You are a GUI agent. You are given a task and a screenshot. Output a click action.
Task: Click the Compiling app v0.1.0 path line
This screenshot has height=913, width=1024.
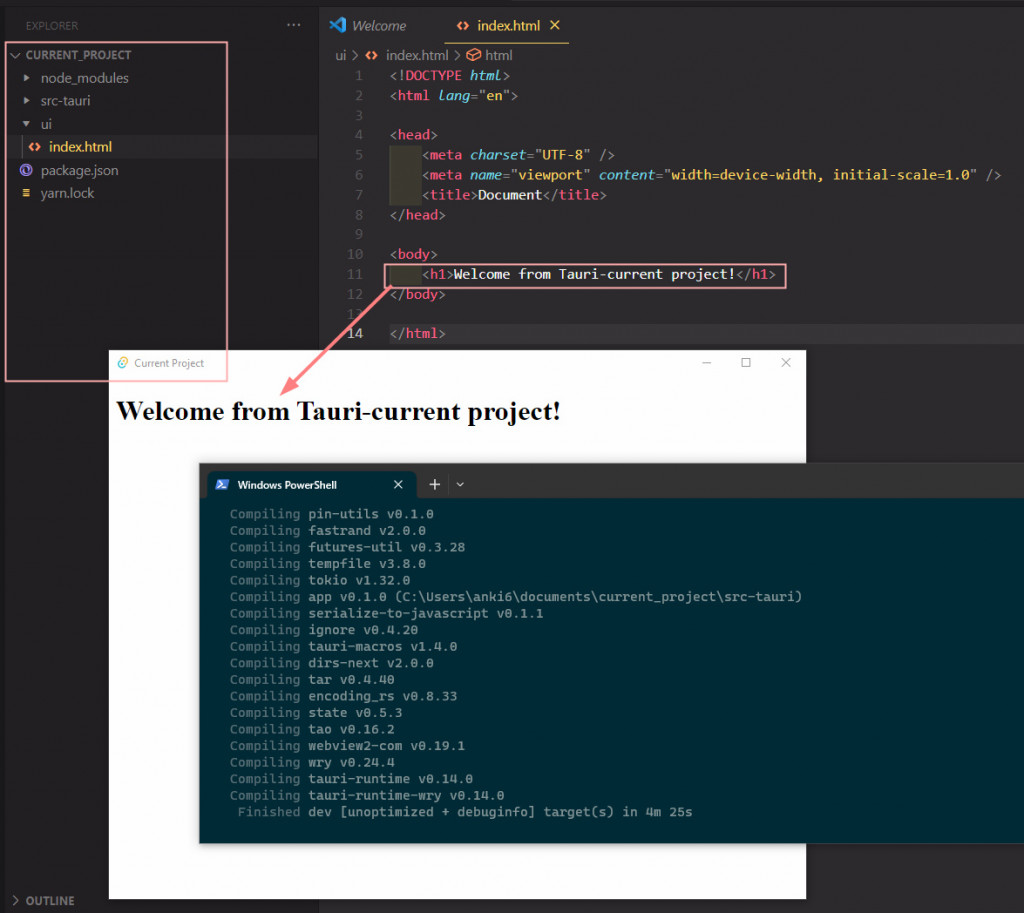click(516, 597)
